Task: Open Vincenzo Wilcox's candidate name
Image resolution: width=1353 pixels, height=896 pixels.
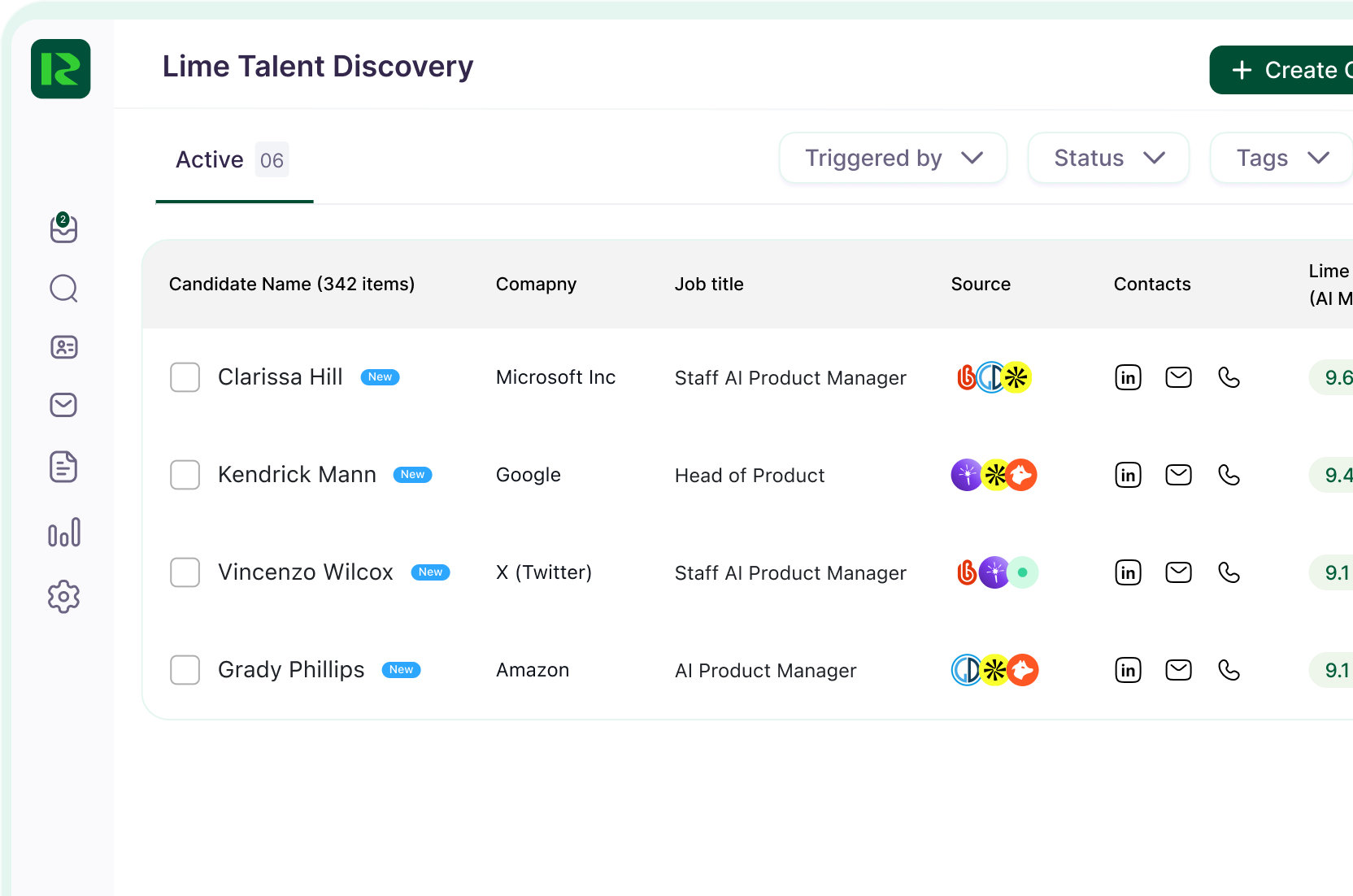Action: point(306,572)
